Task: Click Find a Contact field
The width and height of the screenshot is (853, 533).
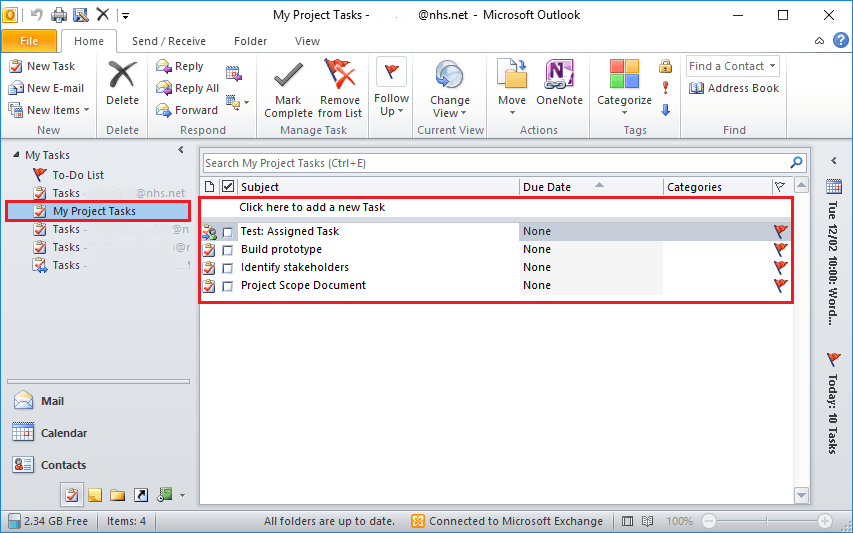Action: coord(732,66)
